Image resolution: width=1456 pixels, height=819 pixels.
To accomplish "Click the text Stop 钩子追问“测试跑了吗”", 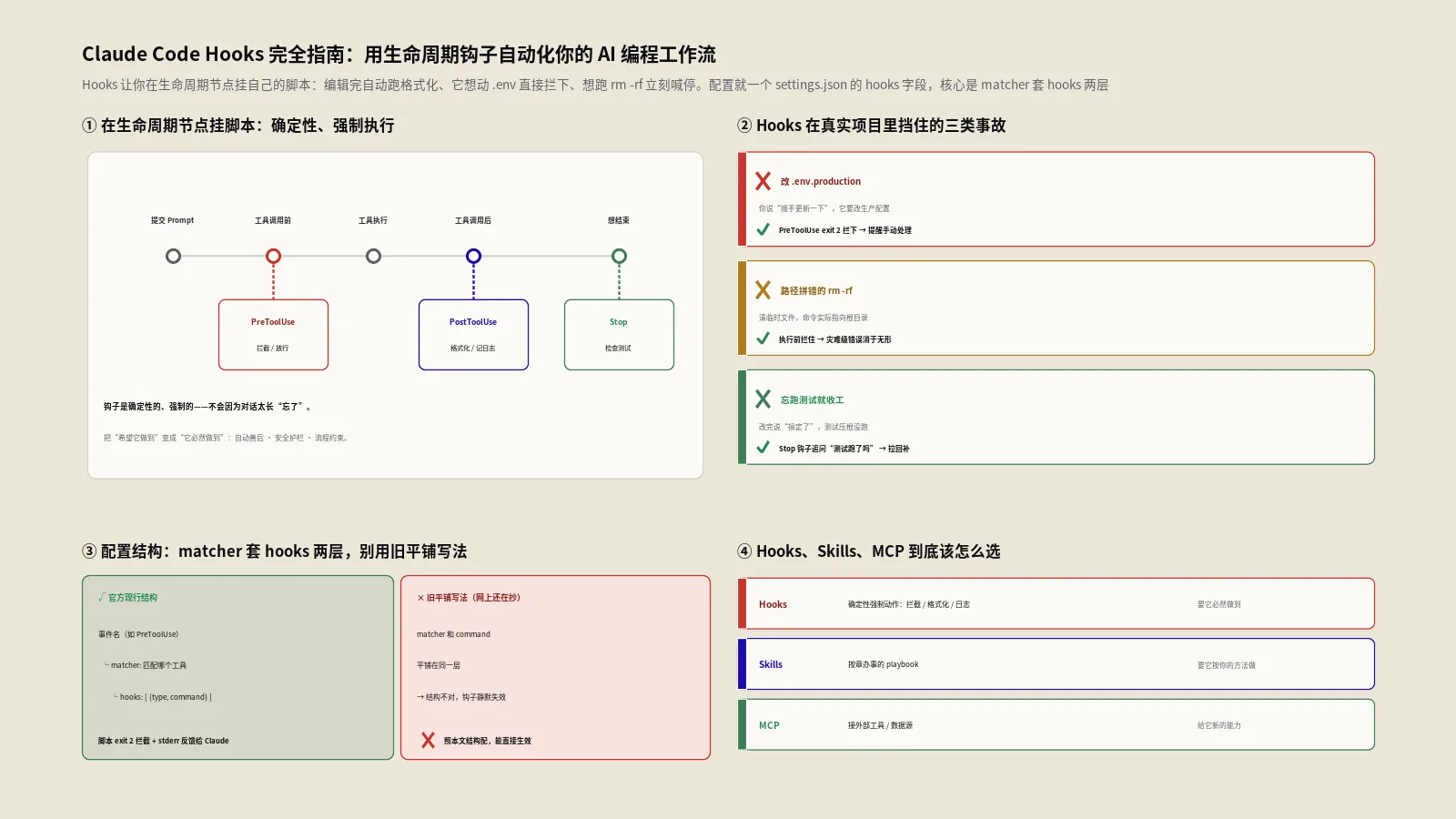I will click(x=844, y=449).
